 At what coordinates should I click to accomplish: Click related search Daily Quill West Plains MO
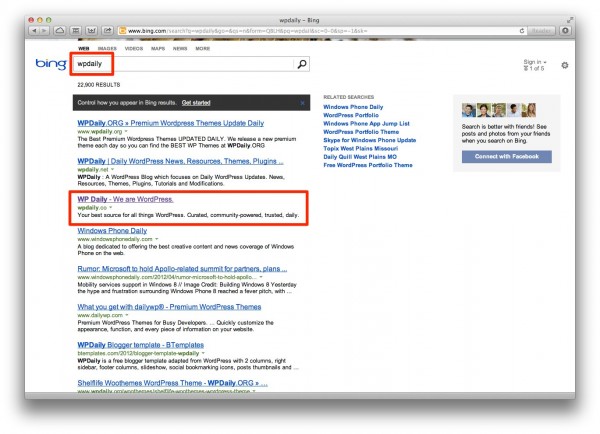[360, 157]
